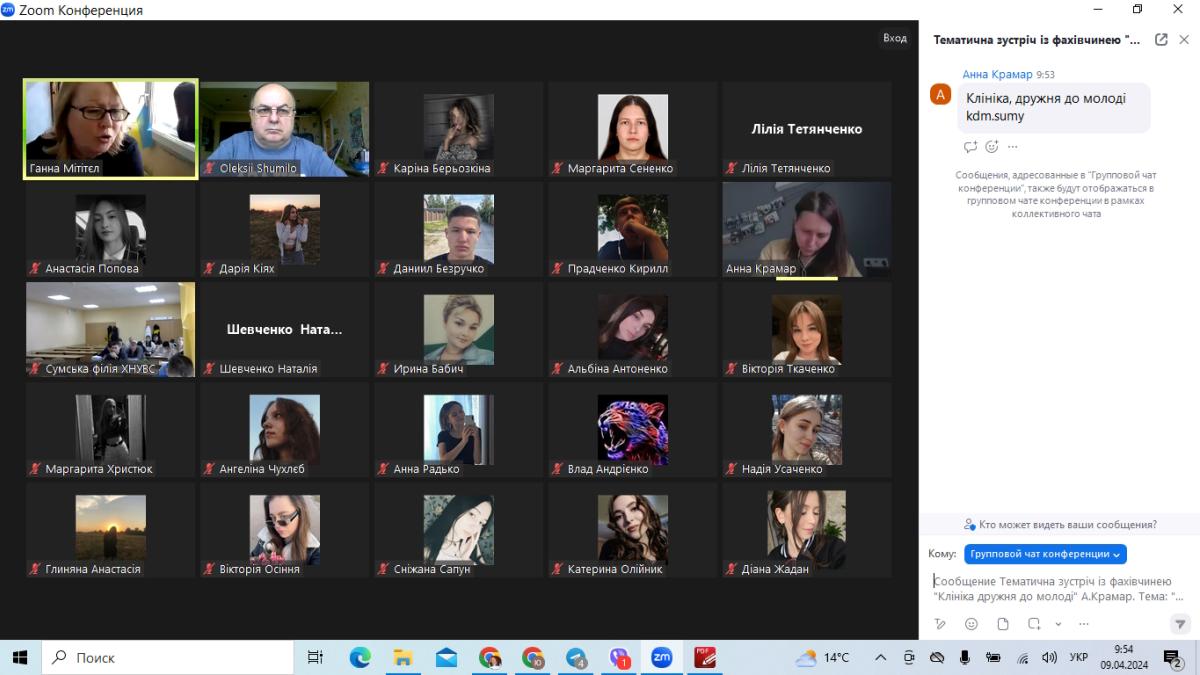1200x675 pixels.
Task: Click the reply icon under Анна Крамар's message
Action: click(x=970, y=147)
